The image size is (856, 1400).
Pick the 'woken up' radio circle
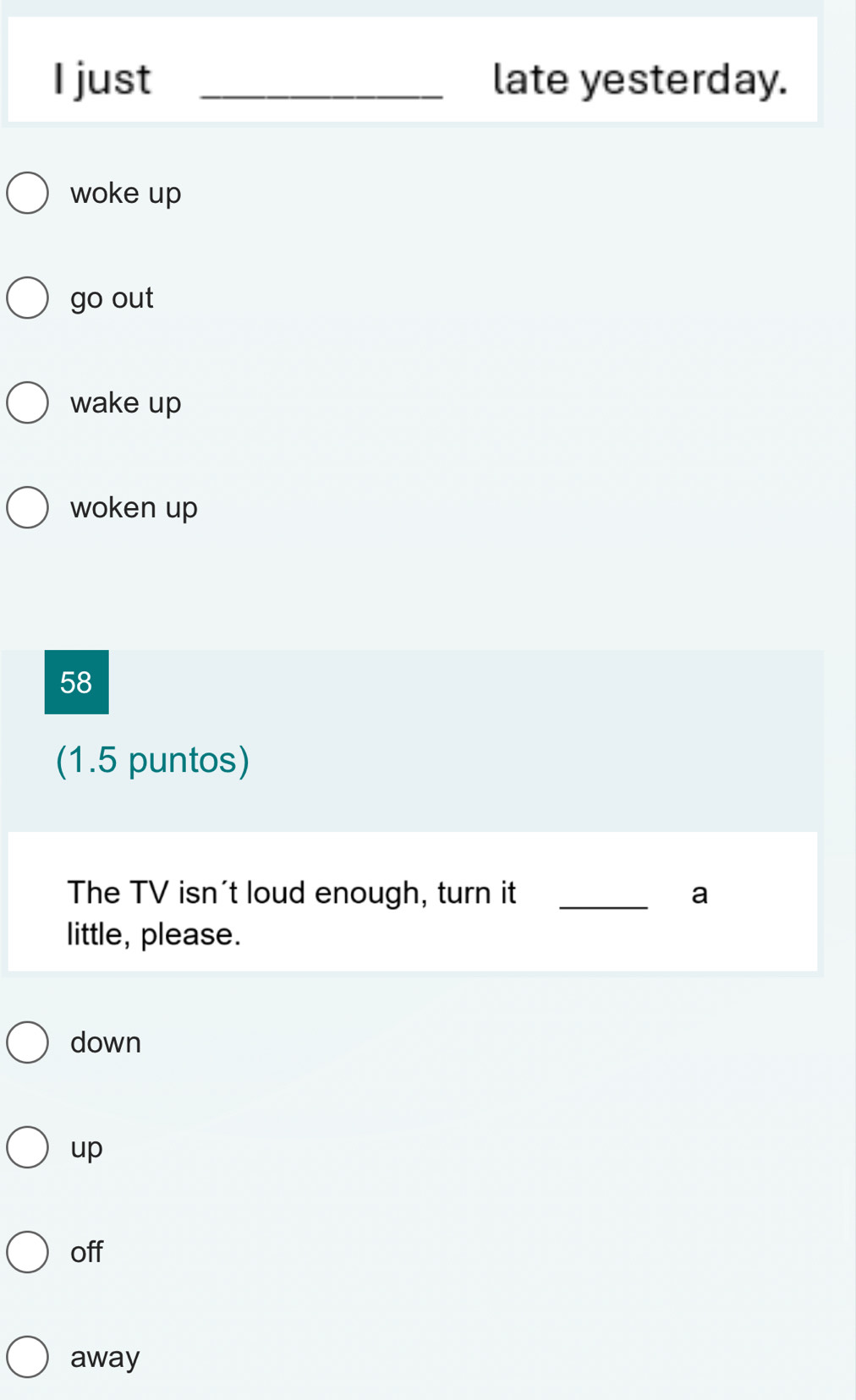(x=27, y=507)
